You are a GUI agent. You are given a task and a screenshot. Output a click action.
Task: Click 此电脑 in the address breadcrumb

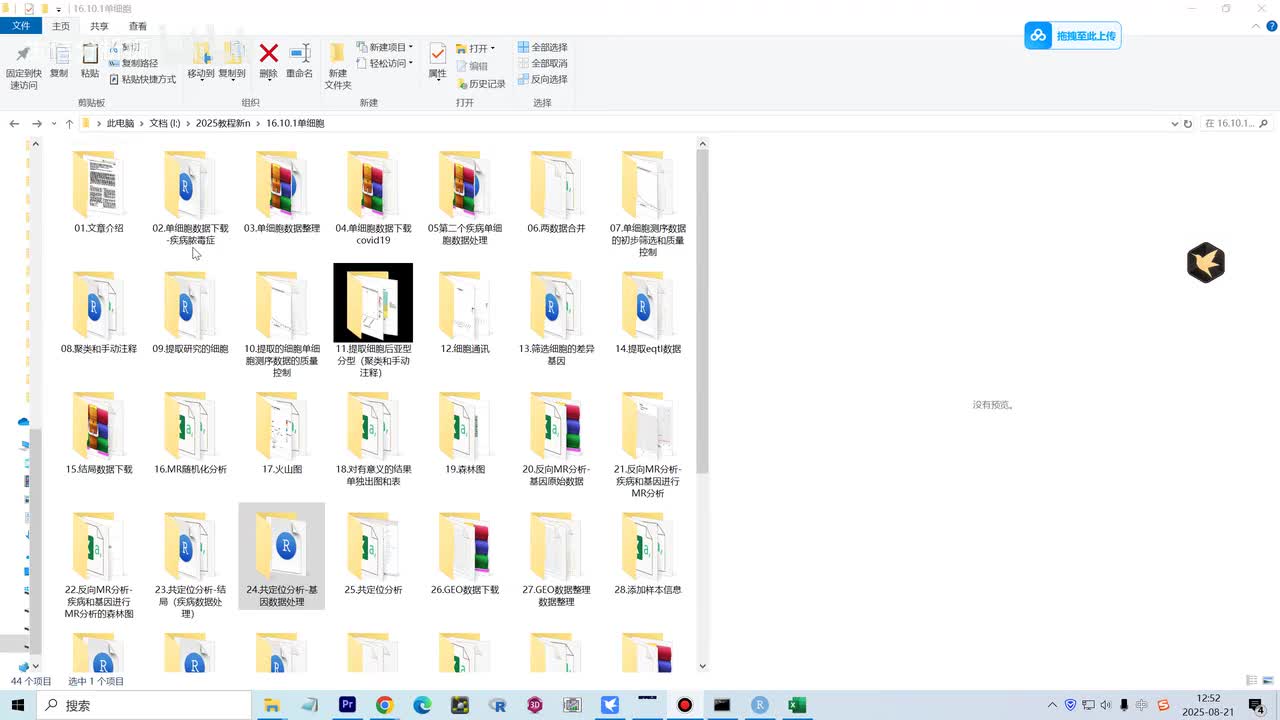[x=120, y=124]
